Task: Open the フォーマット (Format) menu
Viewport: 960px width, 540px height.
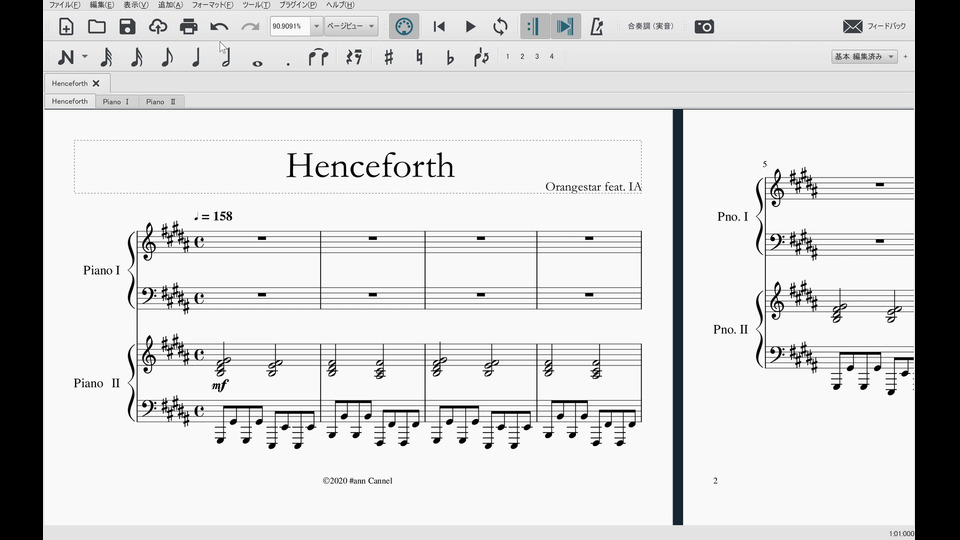Action: (x=212, y=5)
